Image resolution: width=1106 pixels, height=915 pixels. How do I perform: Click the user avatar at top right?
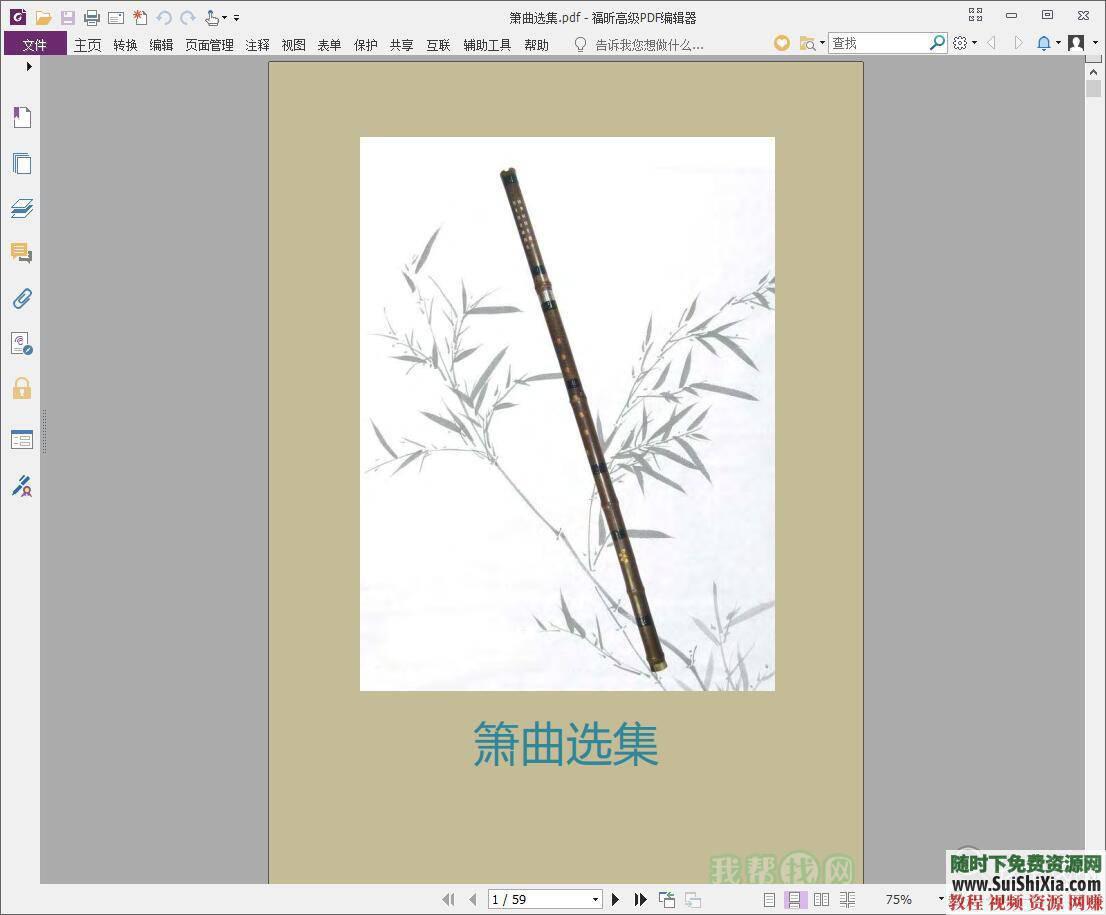click(1074, 44)
